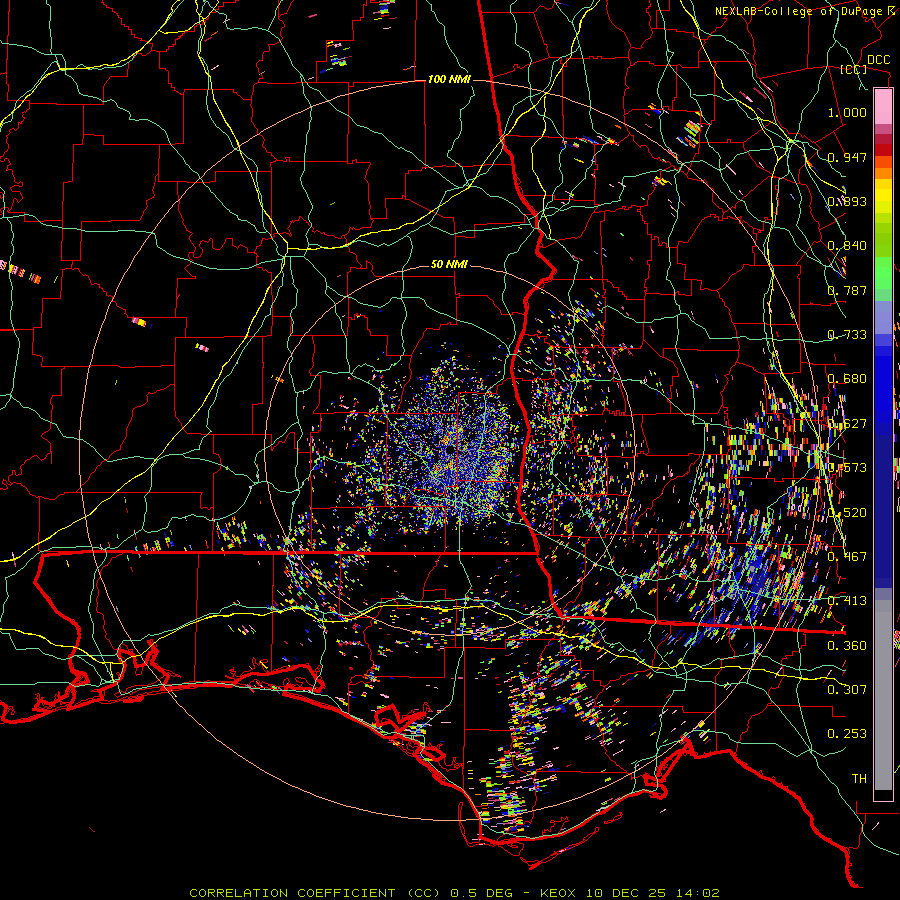Click the 0.253 color scale value
This screenshot has width=900, height=900.
click(x=847, y=734)
